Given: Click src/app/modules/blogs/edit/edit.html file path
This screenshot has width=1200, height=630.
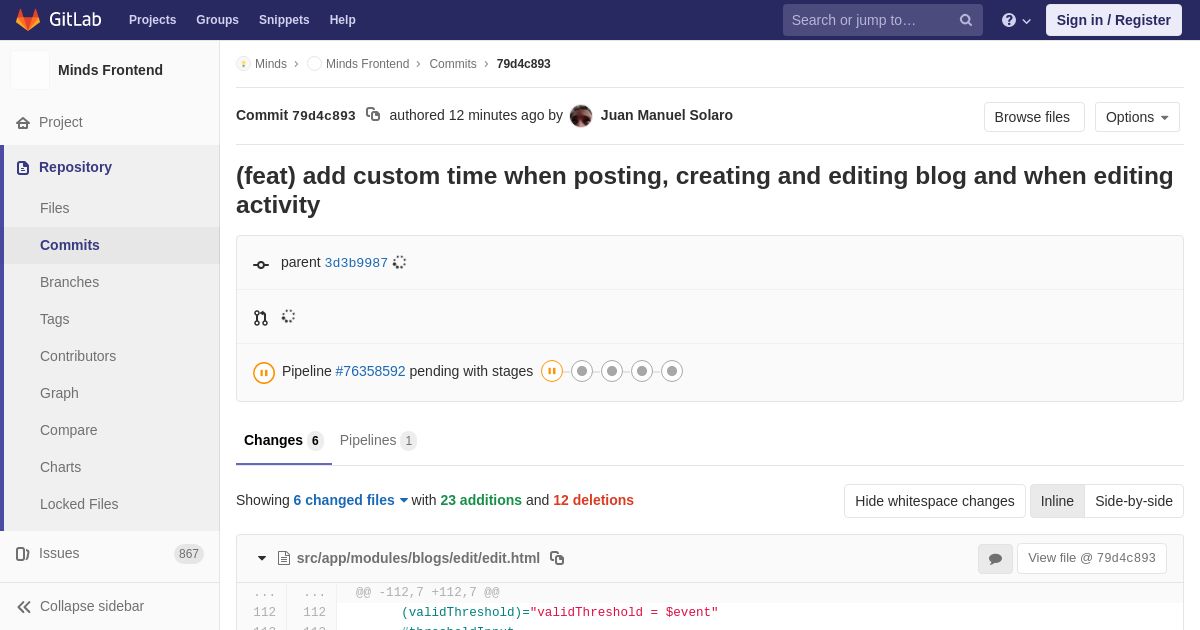Looking at the screenshot, I should pyautogui.click(x=418, y=558).
